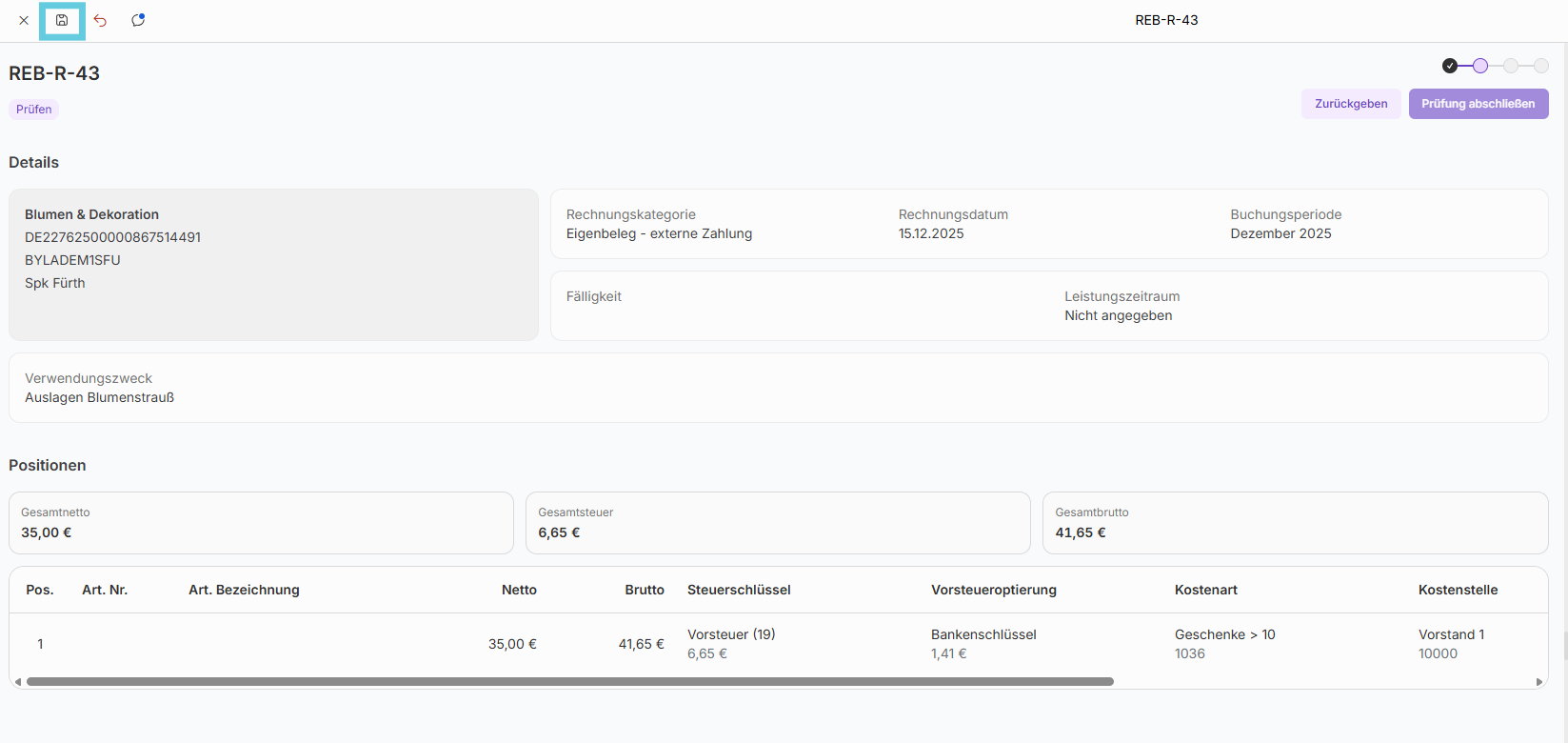
Task: Click the Steuerschlüssel column header
Action: click(739, 590)
